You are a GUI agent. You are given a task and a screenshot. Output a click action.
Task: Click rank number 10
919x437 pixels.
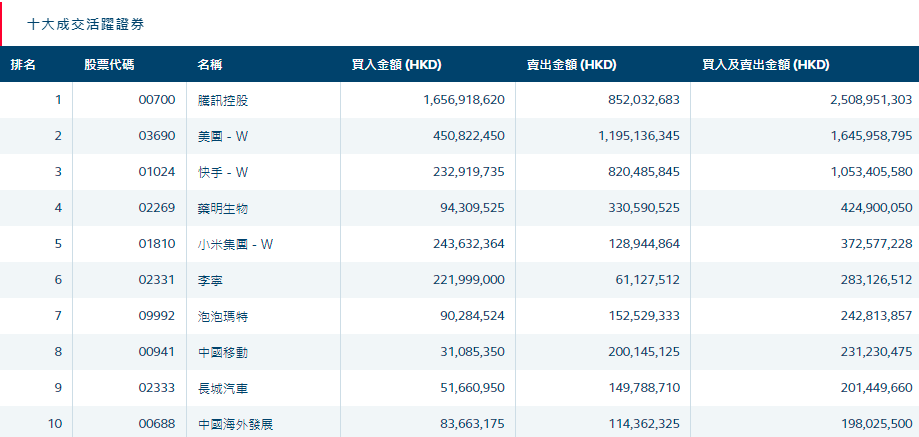click(x=55, y=424)
